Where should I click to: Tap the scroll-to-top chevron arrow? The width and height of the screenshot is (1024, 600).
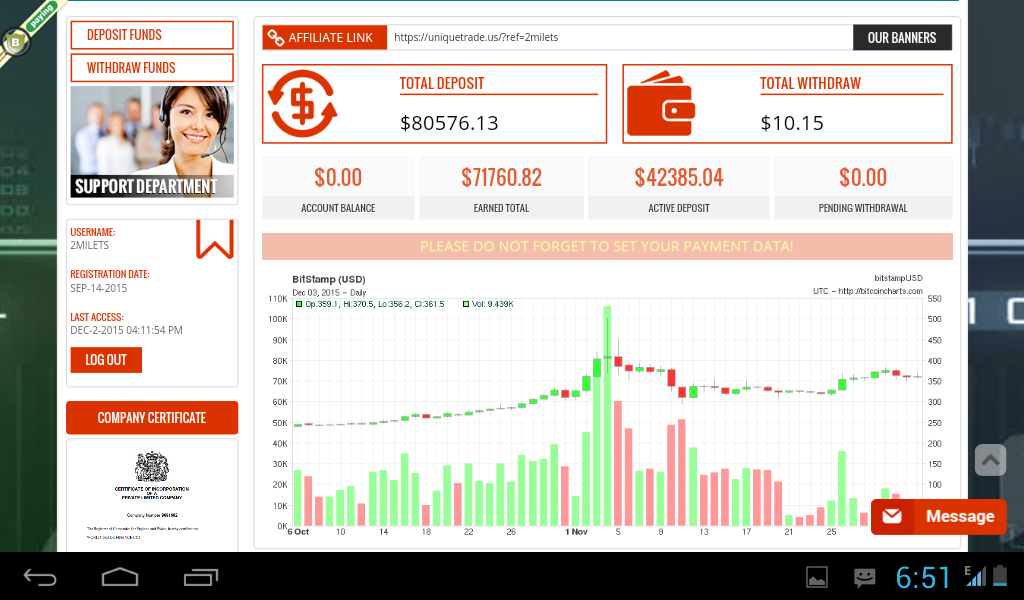990,460
